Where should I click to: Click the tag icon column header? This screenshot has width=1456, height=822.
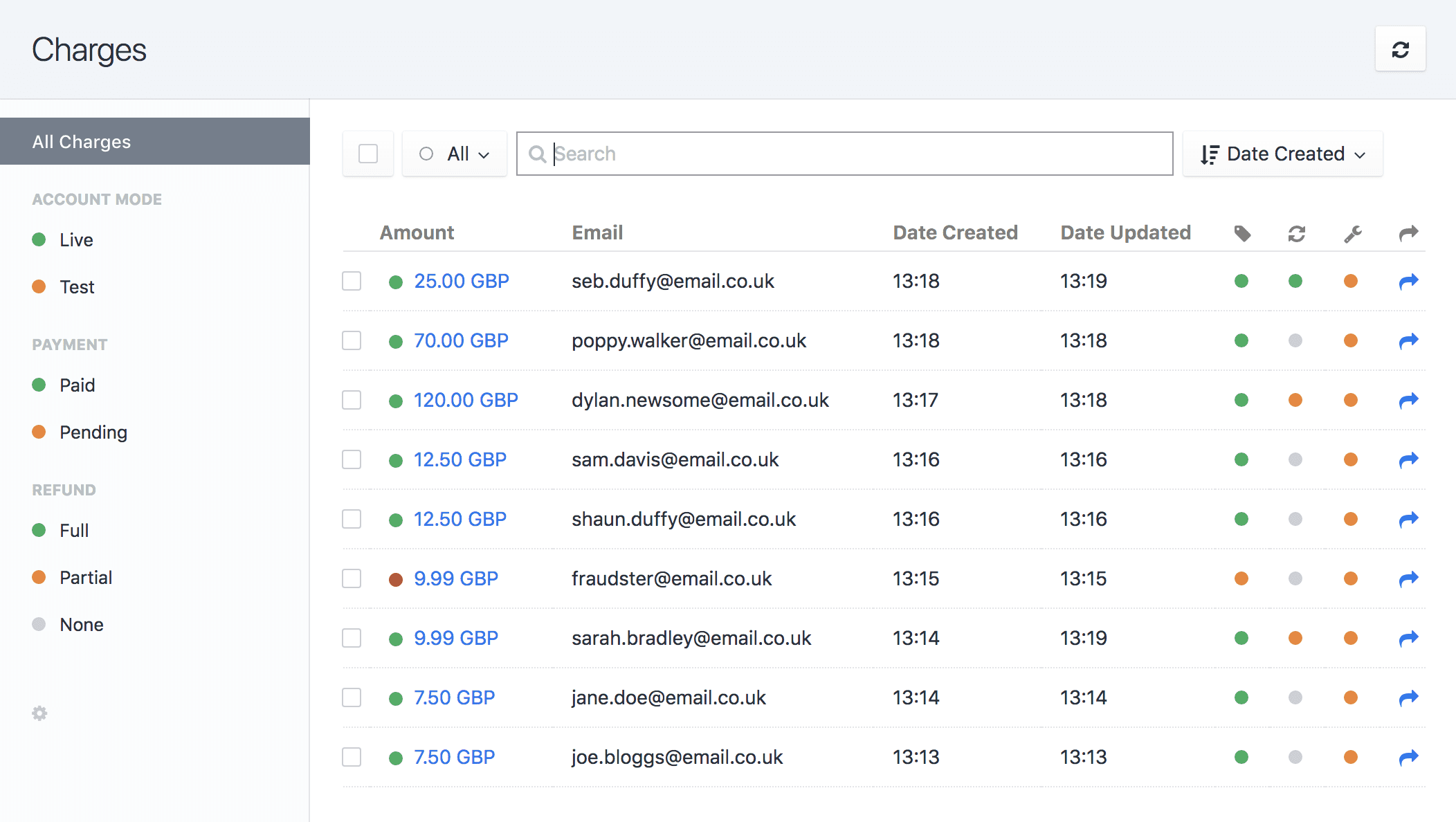pos(1242,233)
